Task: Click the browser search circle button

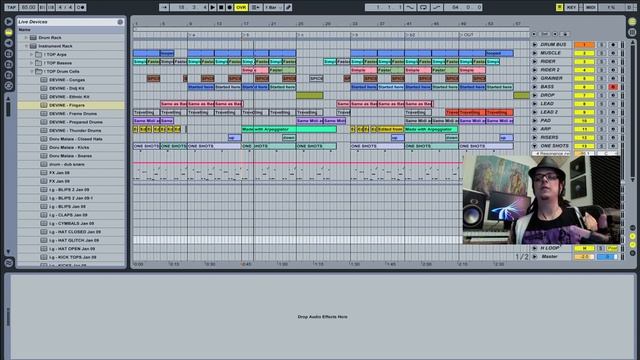Action: click(120, 22)
